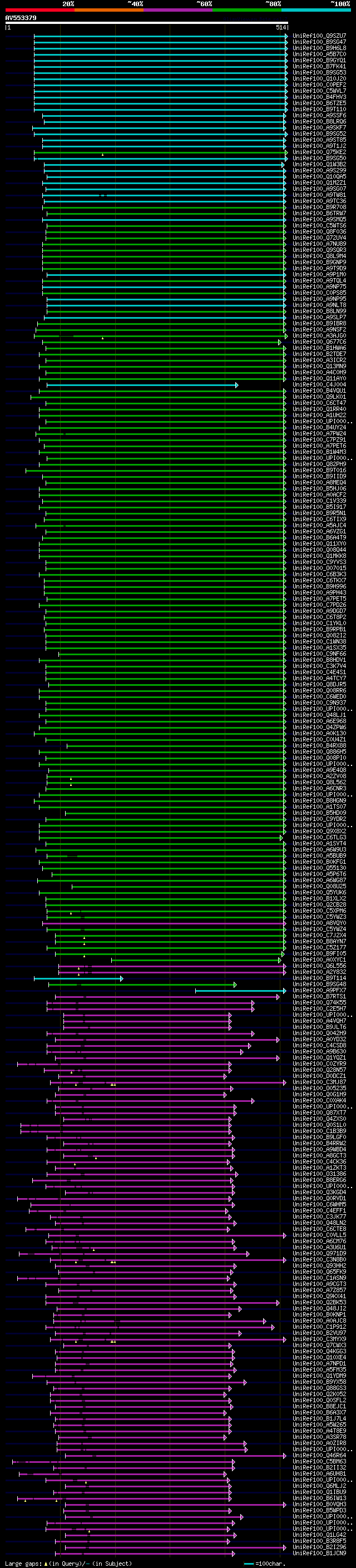Image resolution: width=356 pixels, height=1568 pixels.
Task: Select the UniRef100_Q677C6 label
Action: coord(319,342)
